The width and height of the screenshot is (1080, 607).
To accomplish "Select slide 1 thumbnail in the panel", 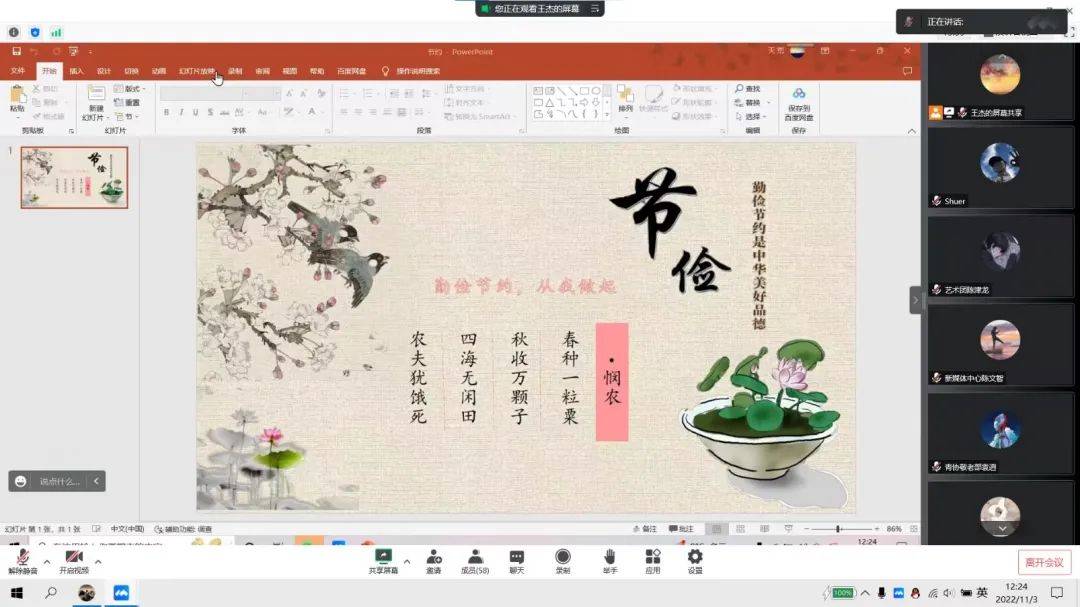I will point(74,178).
